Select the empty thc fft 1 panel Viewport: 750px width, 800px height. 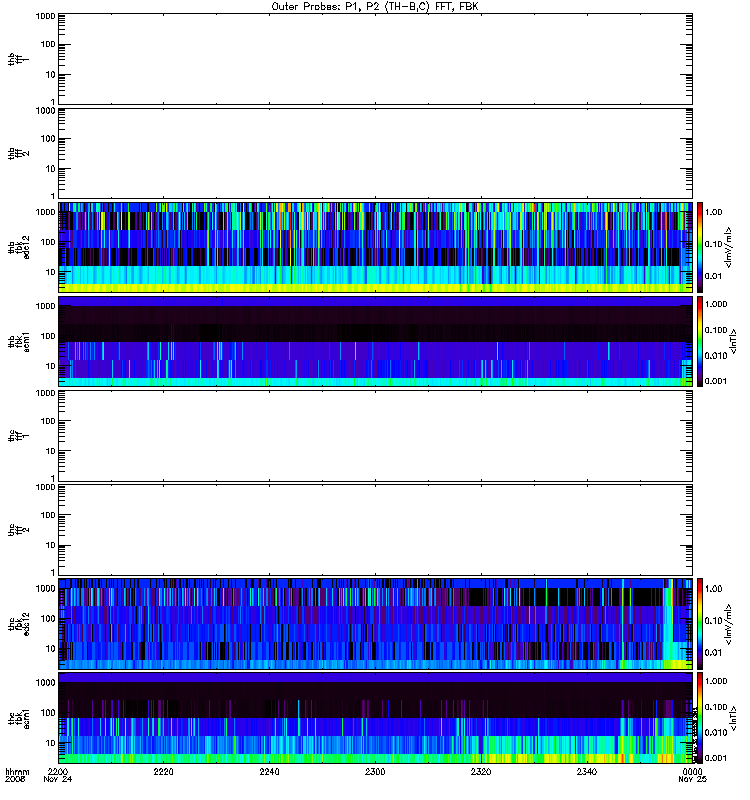coord(376,436)
